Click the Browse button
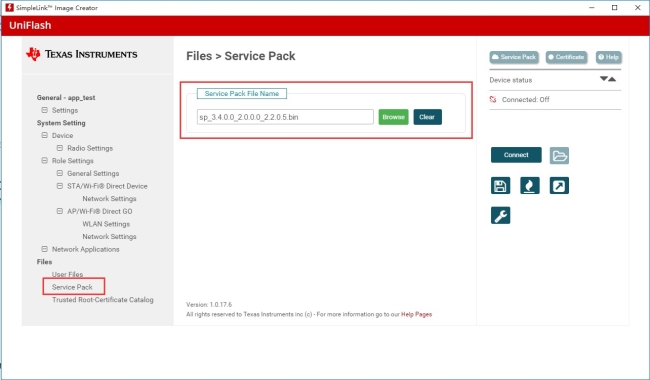The width and height of the screenshot is (650, 380). (x=393, y=117)
